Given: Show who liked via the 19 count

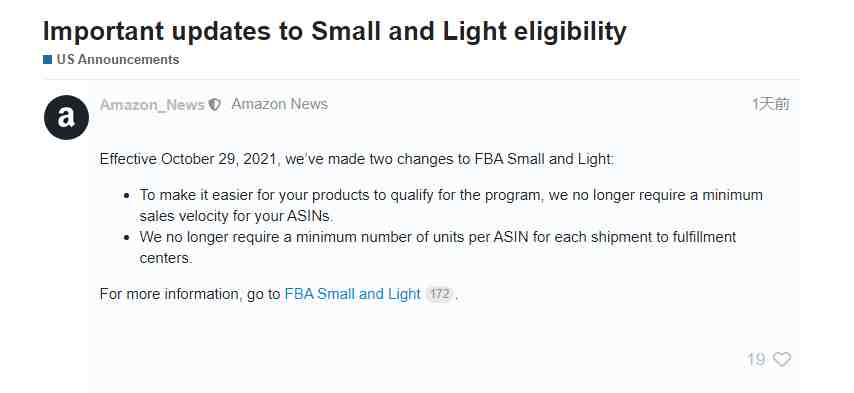Looking at the screenshot, I should pyautogui.click(x=756, y=359).
